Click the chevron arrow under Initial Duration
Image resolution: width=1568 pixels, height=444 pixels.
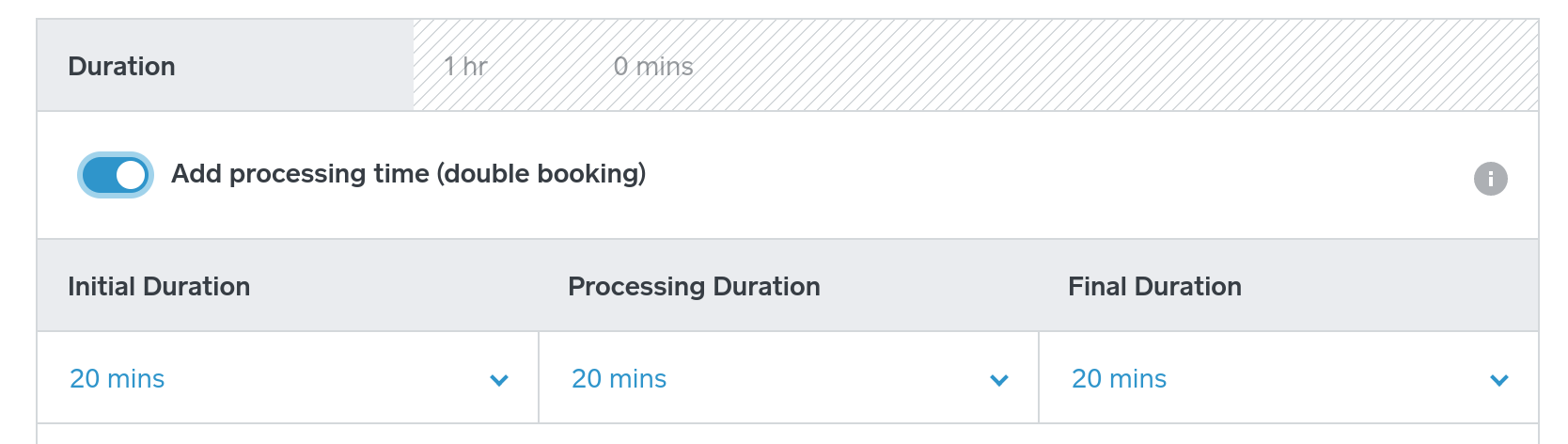[499, 380]
